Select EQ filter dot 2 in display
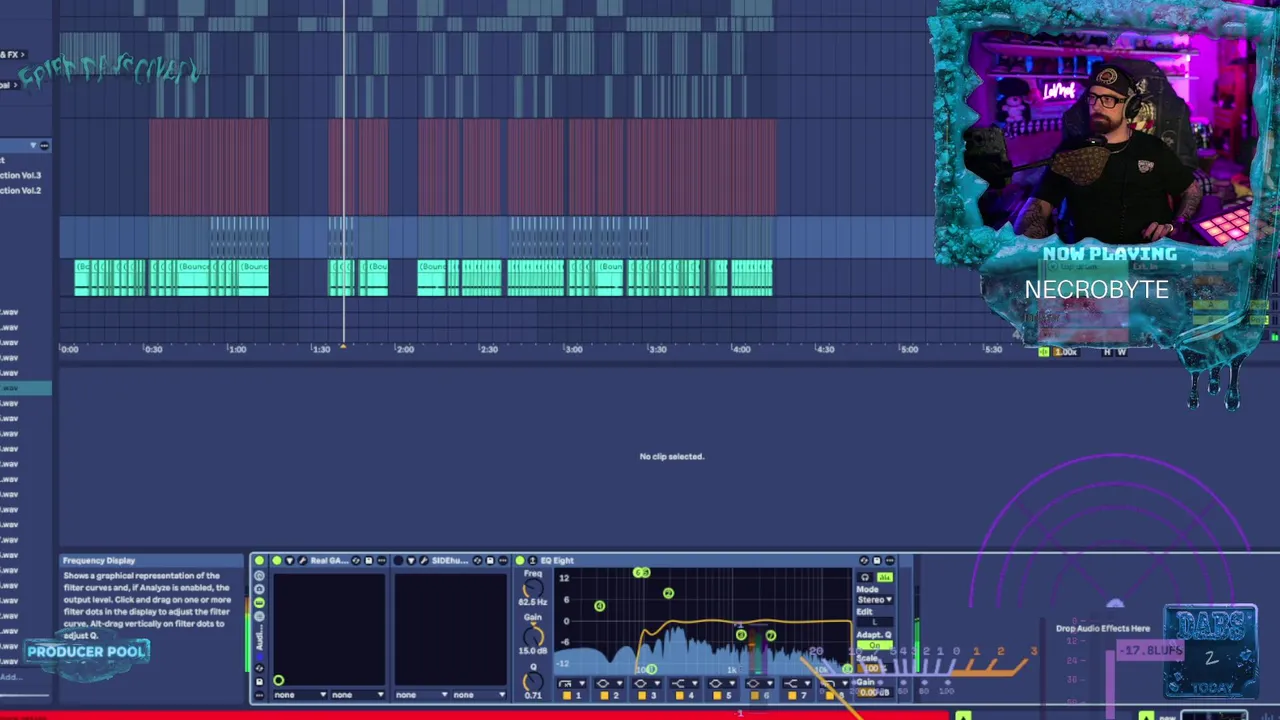The width and height of the screenshot is (1280, 720). (x=668, y=593)
